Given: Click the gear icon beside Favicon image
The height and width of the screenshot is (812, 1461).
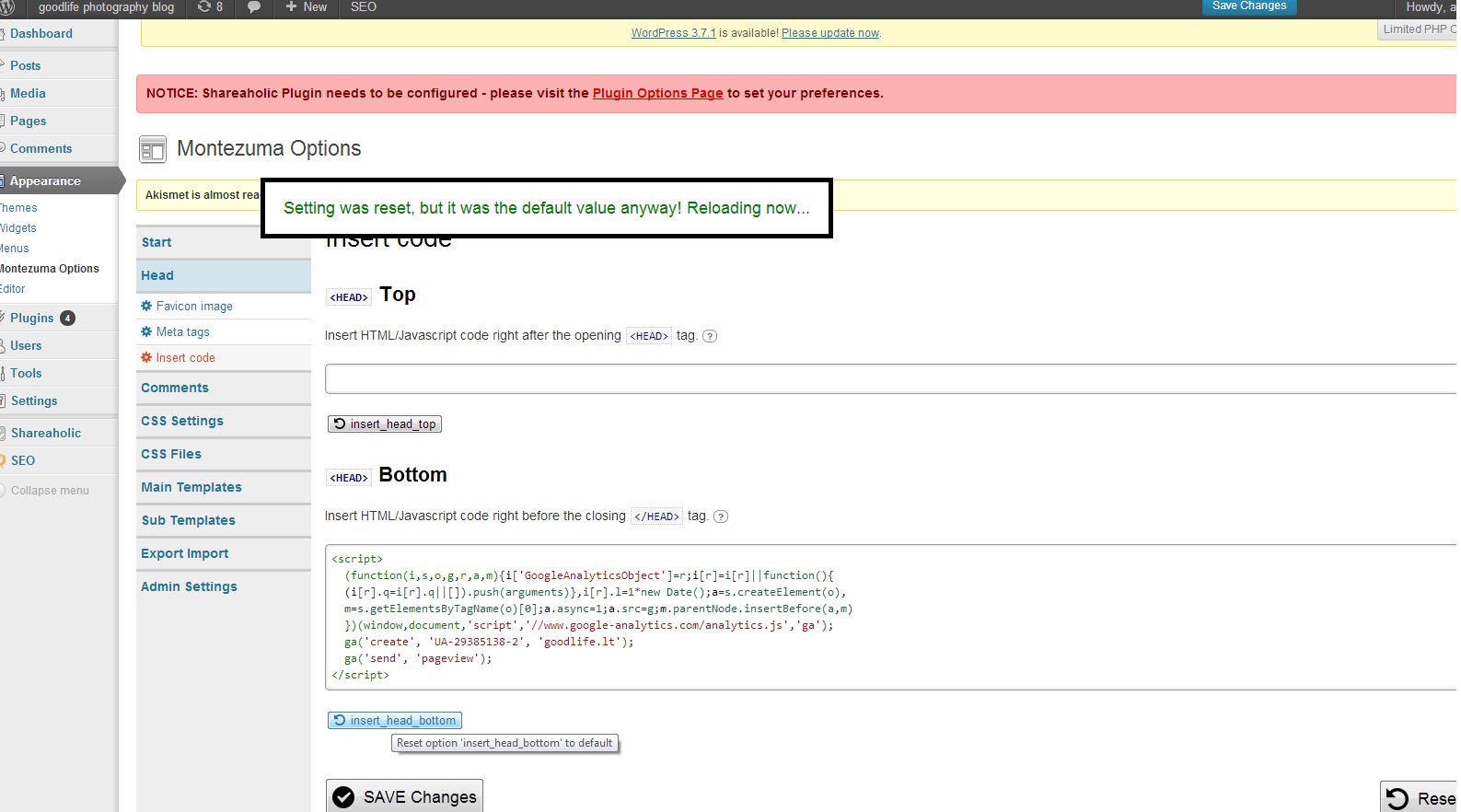Looking at the screenshot, I should pyautogui.click(x=145, y=306).
